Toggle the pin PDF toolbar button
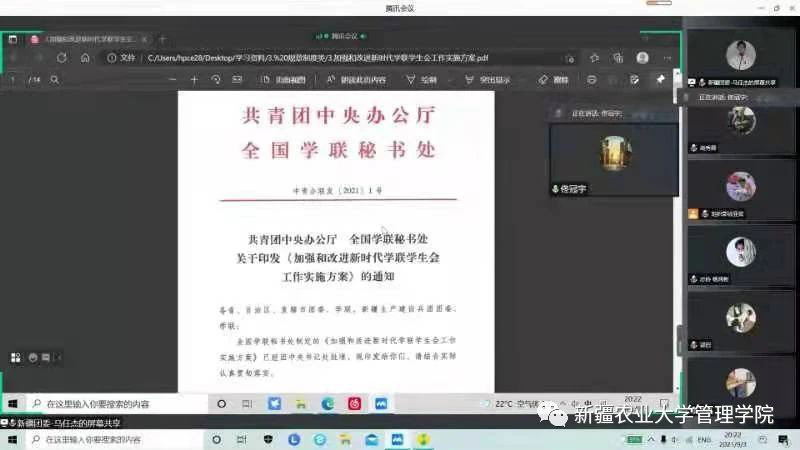This screenshot has height=450, width=800. (x=660, y=79)
